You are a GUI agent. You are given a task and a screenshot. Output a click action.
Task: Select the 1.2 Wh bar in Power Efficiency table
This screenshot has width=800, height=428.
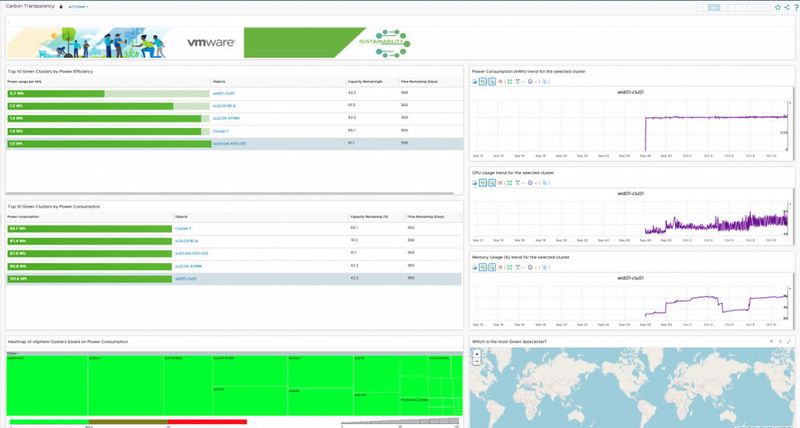[90, 106]
